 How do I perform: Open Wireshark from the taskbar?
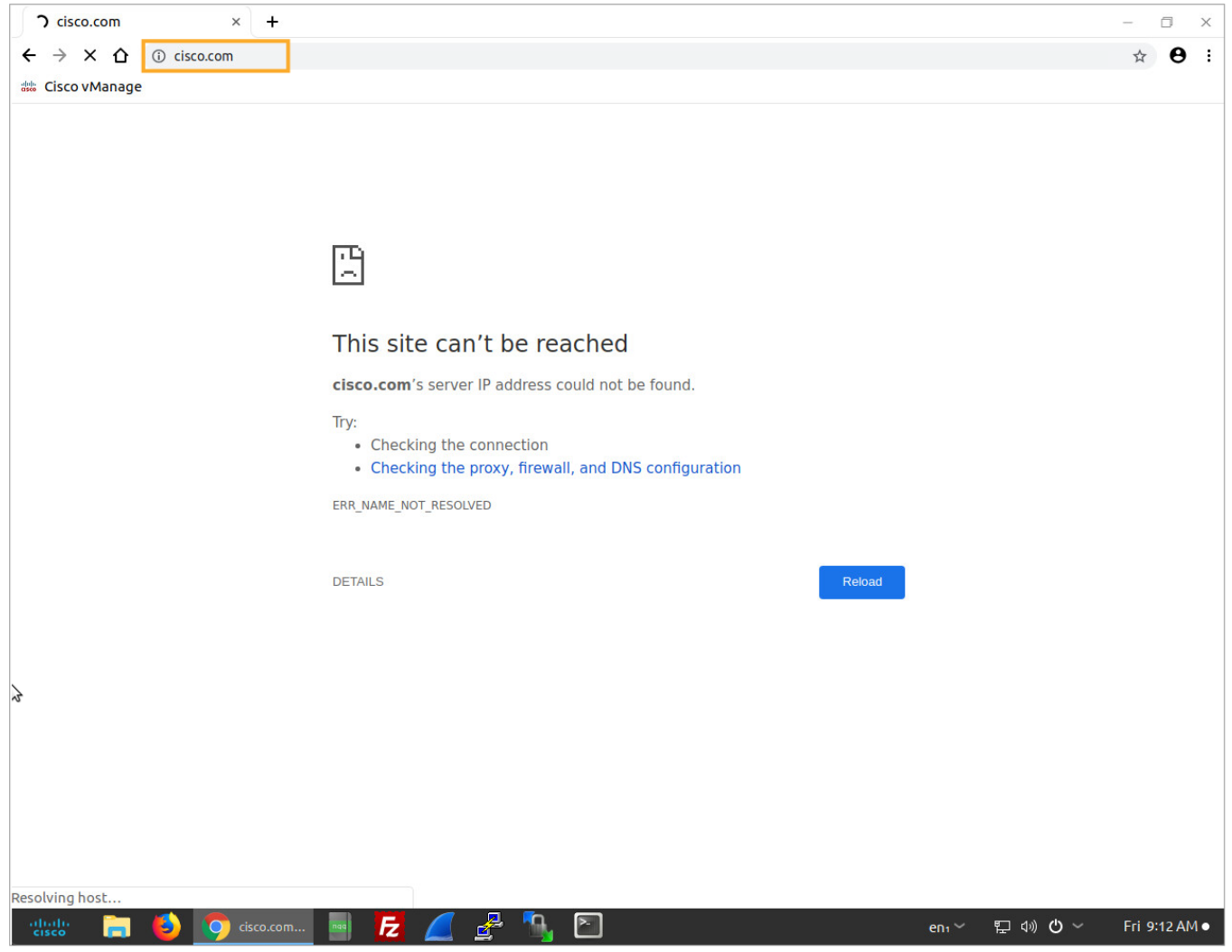(x=439, y=927)
